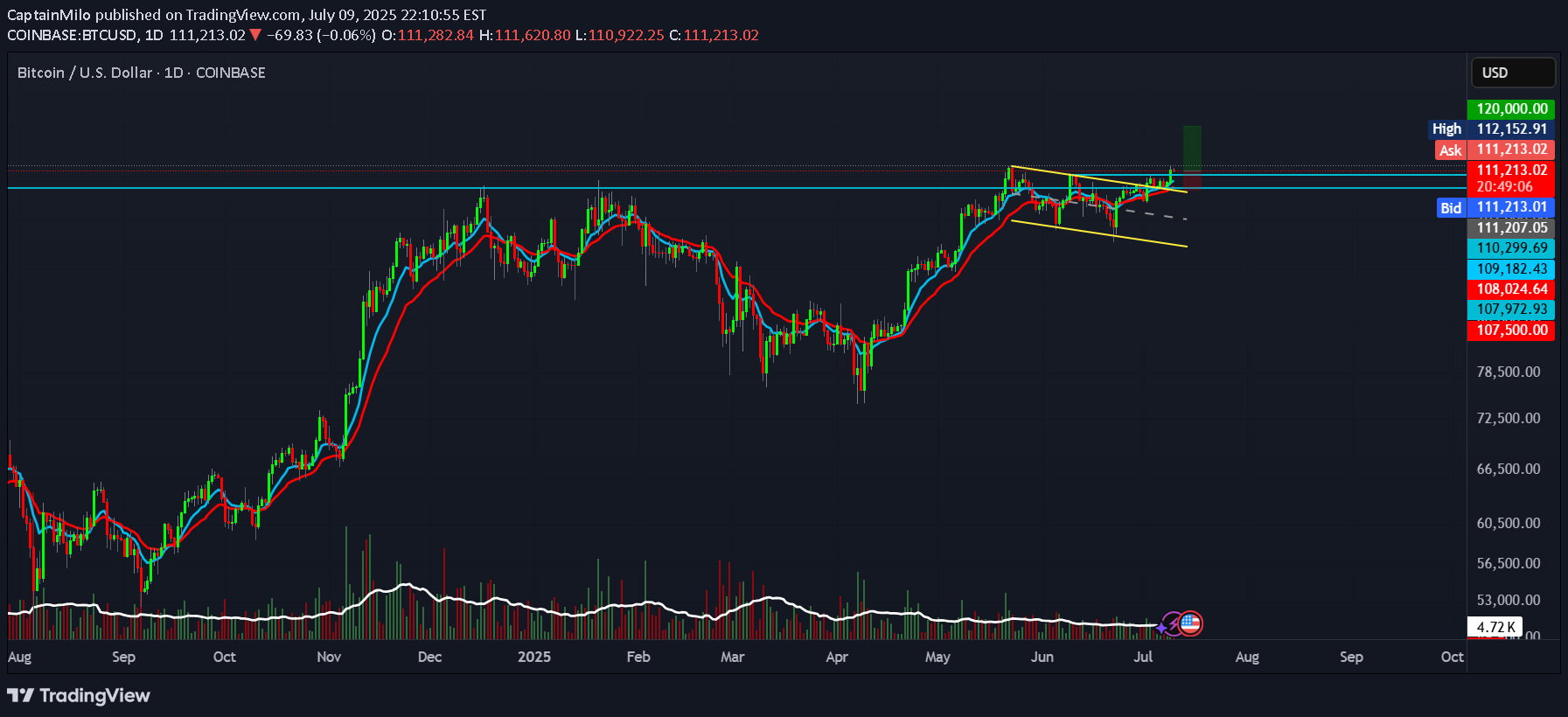The width and height of the screenshot is (1568, 717).
Task: Click the 120,000.00 green target price label
Action: click(1511, 108)
